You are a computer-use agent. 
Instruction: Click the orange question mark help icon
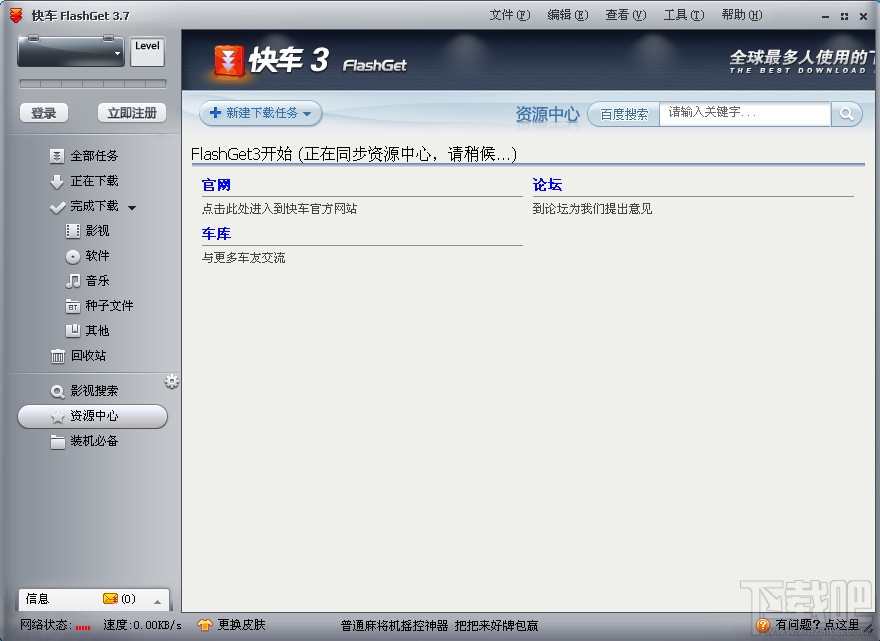pyautogui.click(x=763, y=625)
